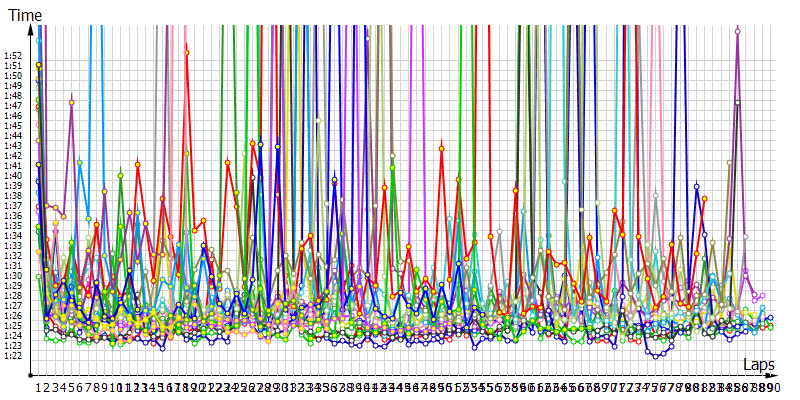Viewport: 800px width, 400px height.
Task: Select the 1:37 tick label on the Y axis
Action: [x=12, y=205]
